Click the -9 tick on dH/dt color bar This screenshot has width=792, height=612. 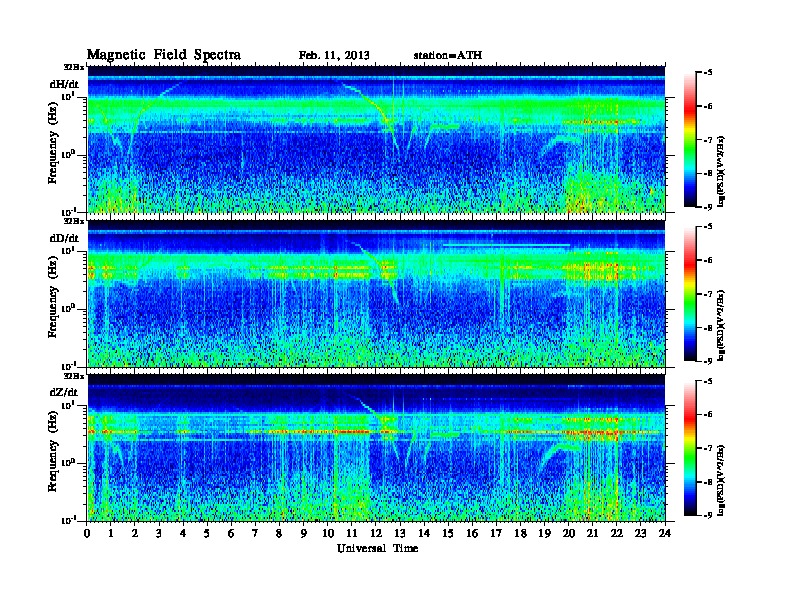click(x=708, y=207)
